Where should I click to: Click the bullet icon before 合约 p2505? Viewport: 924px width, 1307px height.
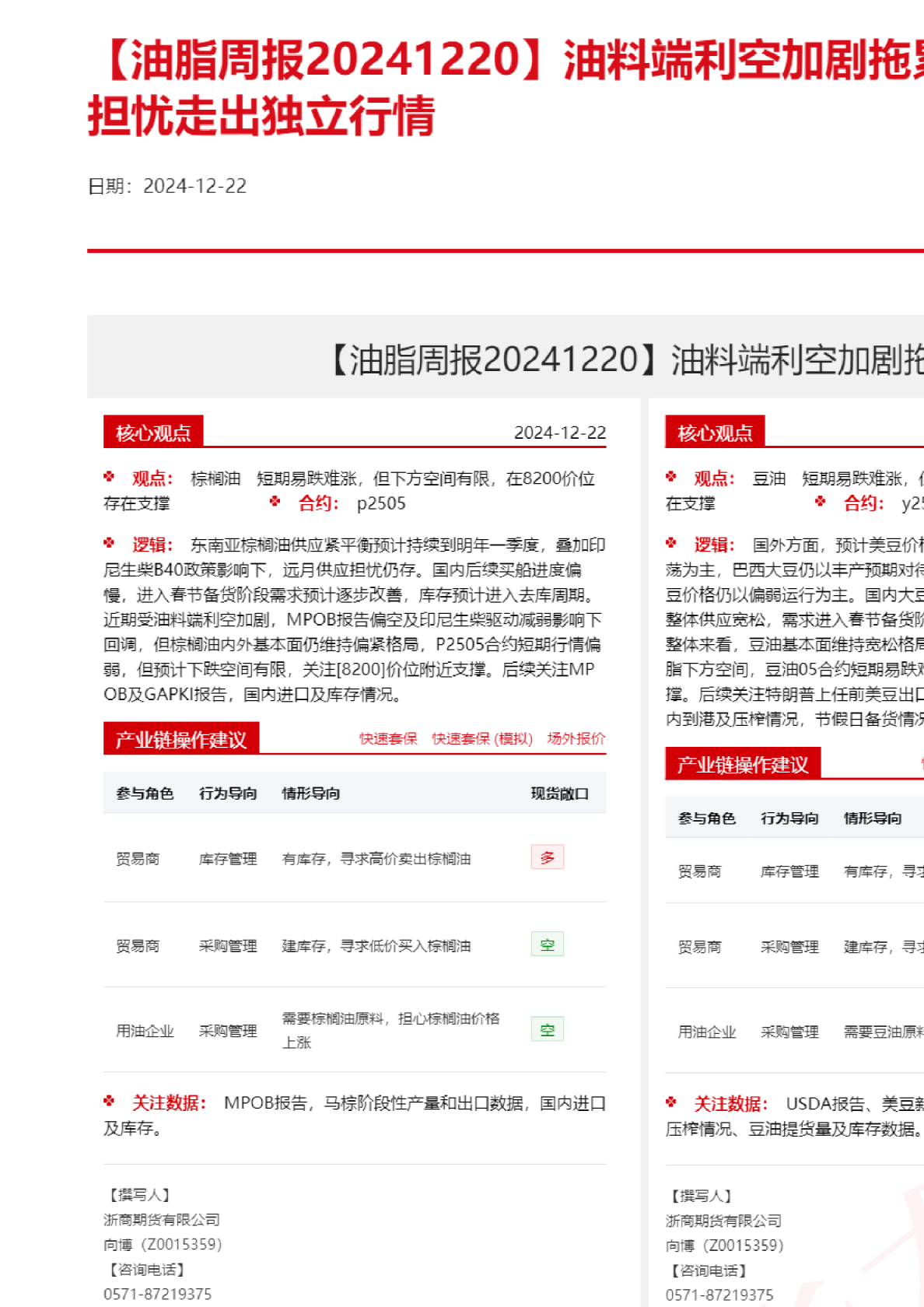click(x=275, y=502)
